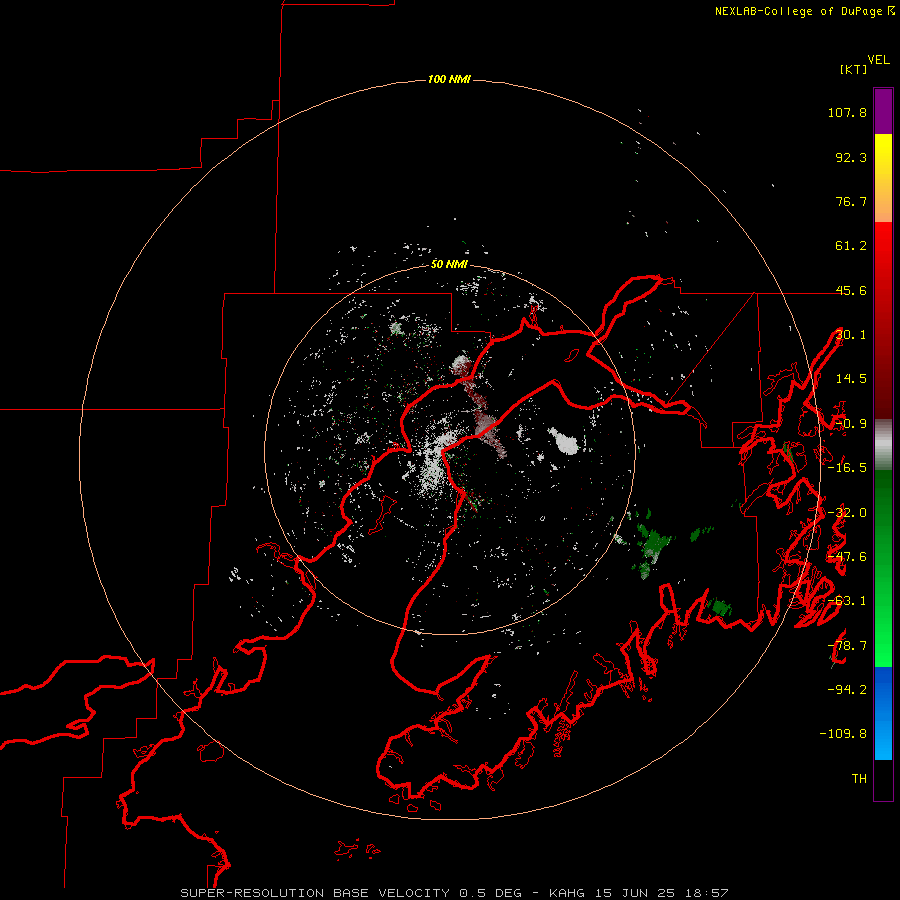Select the green segment of the color bar

coord(883,568)
